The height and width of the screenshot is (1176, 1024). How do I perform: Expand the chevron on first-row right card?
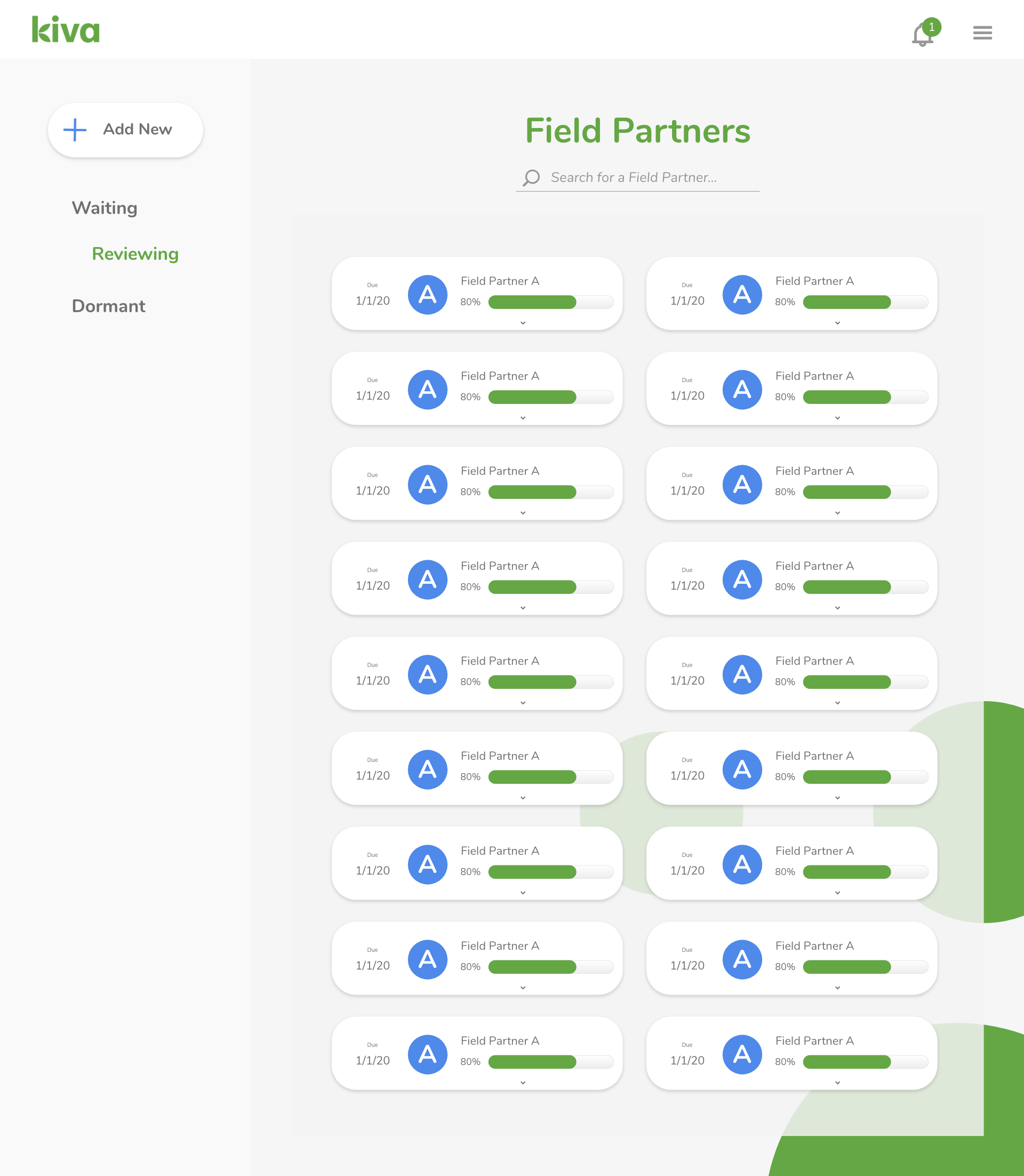[838, 323]
